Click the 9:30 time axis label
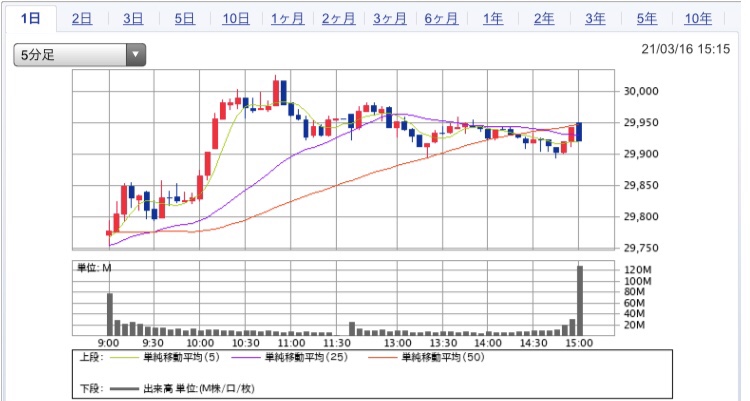Image resolution: width=750 pixels, height=401 pixels. click(153, 343)
